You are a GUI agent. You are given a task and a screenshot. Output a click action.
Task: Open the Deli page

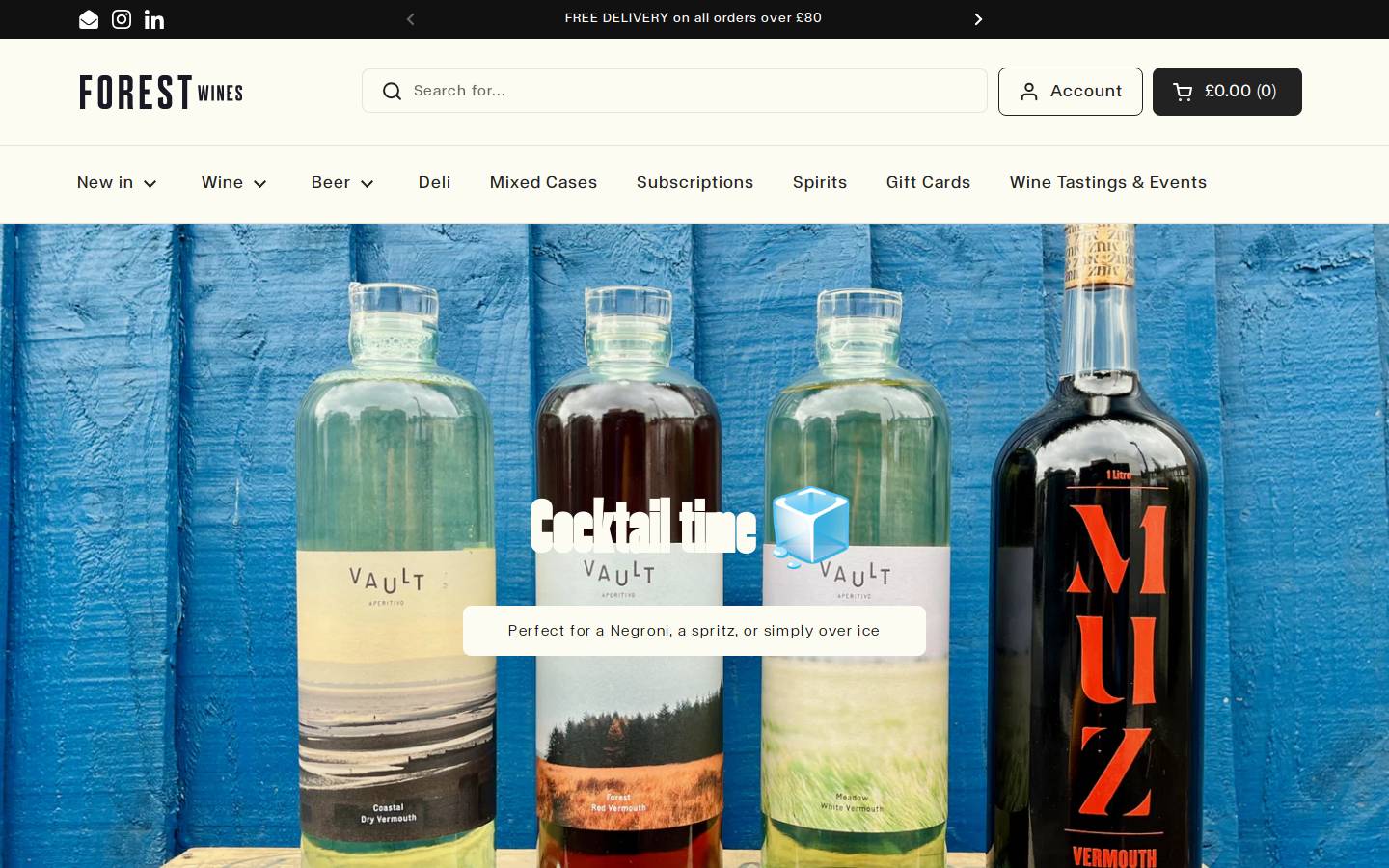434,183
